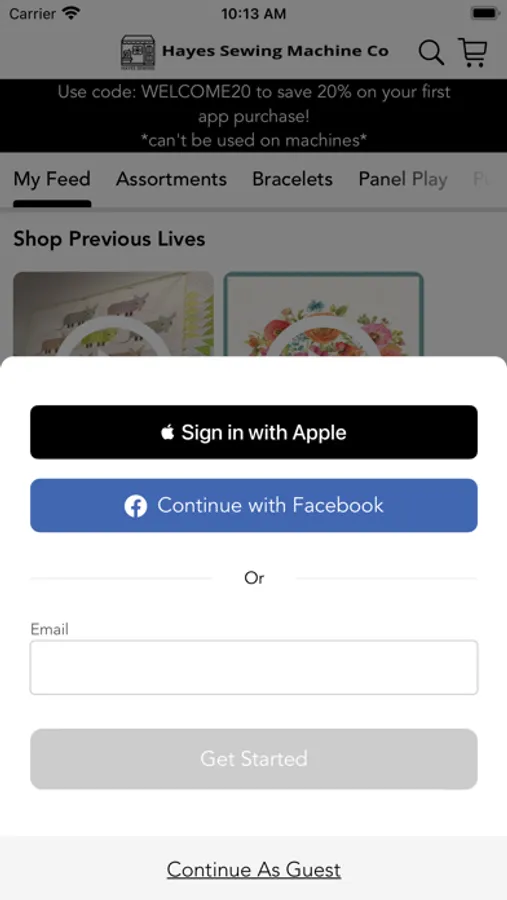Tap the Facebook logo icon
The height and width of the screenshot is (900, 507).
(x=136, y=506)
